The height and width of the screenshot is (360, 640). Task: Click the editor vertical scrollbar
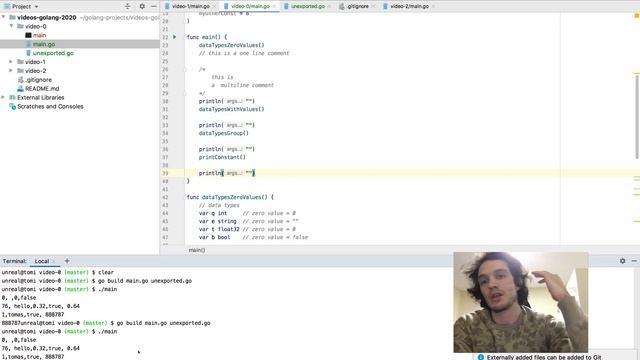pos(637,116)
